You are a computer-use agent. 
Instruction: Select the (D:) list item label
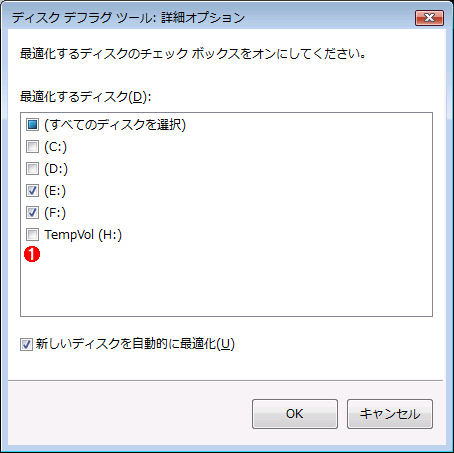tap(56, 169)
